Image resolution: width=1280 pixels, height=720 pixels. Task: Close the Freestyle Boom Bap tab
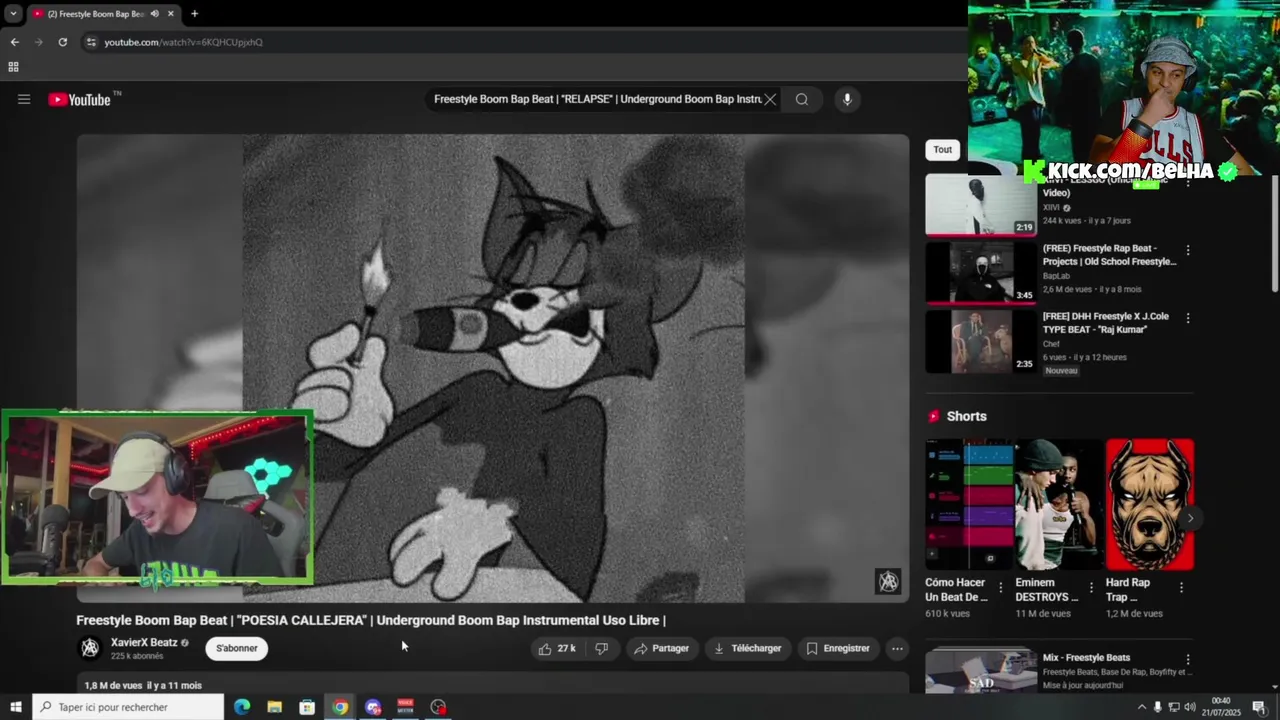click(170, 14)
